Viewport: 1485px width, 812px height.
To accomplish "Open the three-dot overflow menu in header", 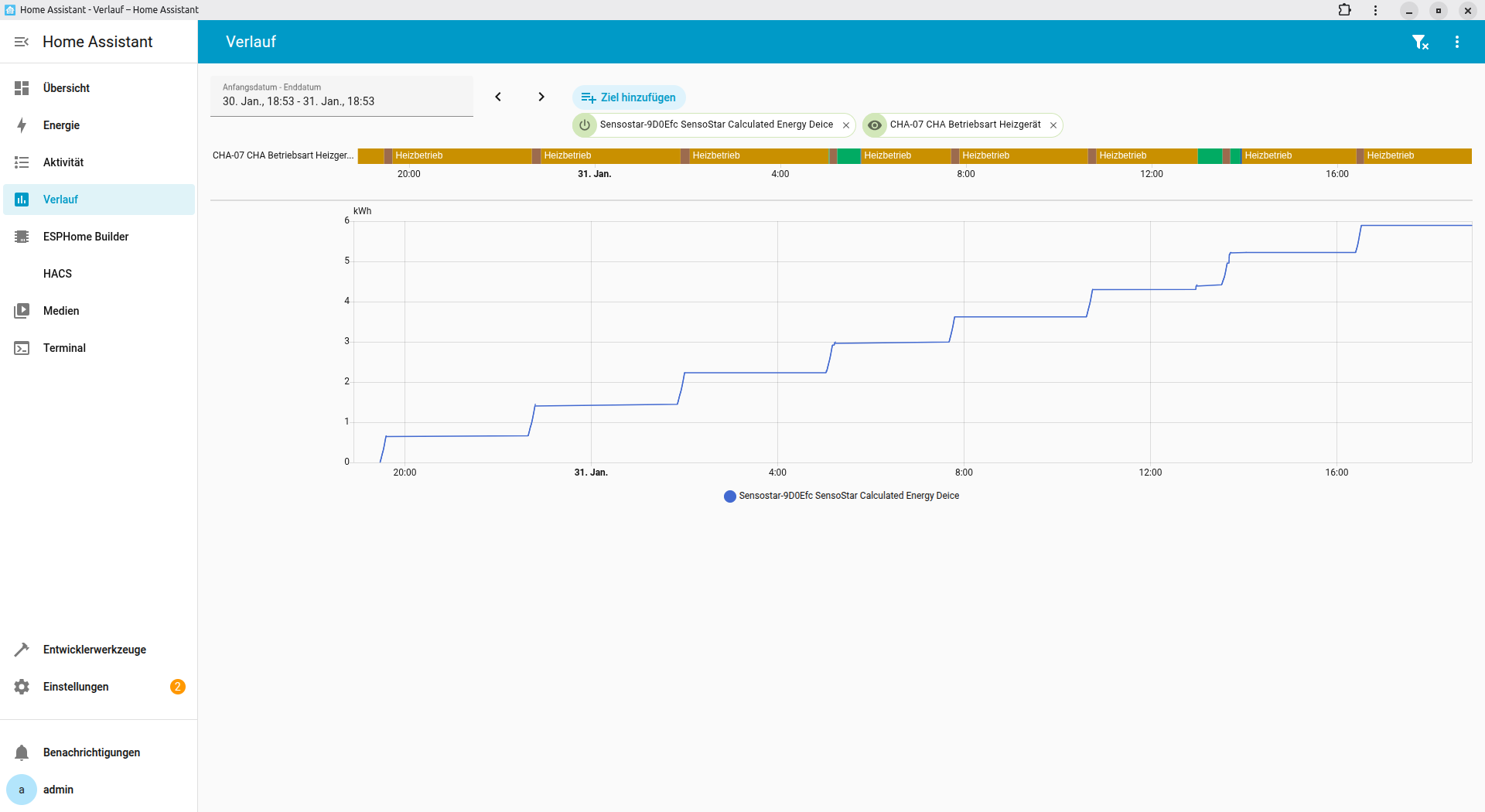I will pos(1457,43).
